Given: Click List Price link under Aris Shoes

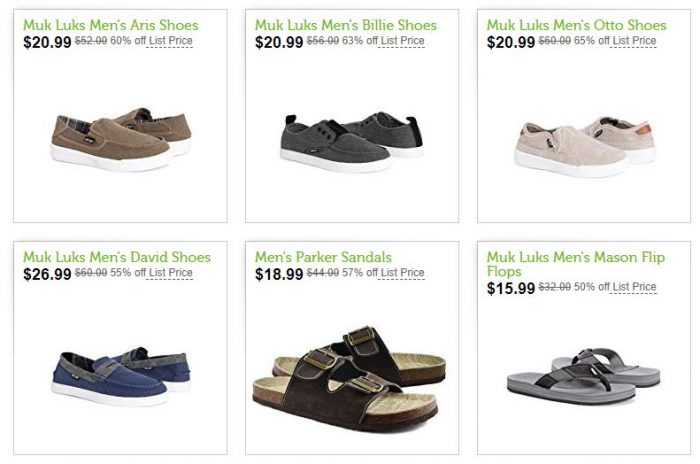Looking at the screenshot, I should (171, 41).
